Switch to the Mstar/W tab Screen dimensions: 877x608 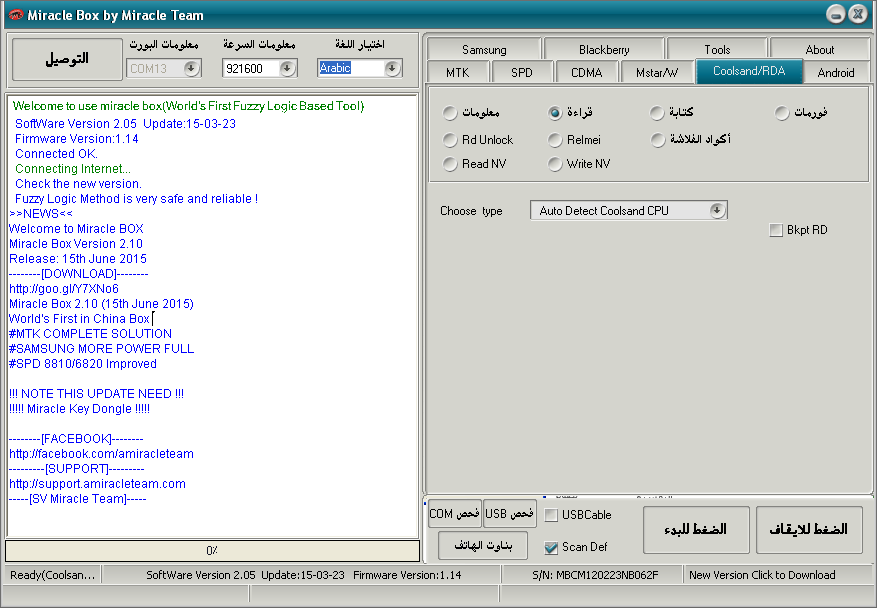(x=657, y=72)
